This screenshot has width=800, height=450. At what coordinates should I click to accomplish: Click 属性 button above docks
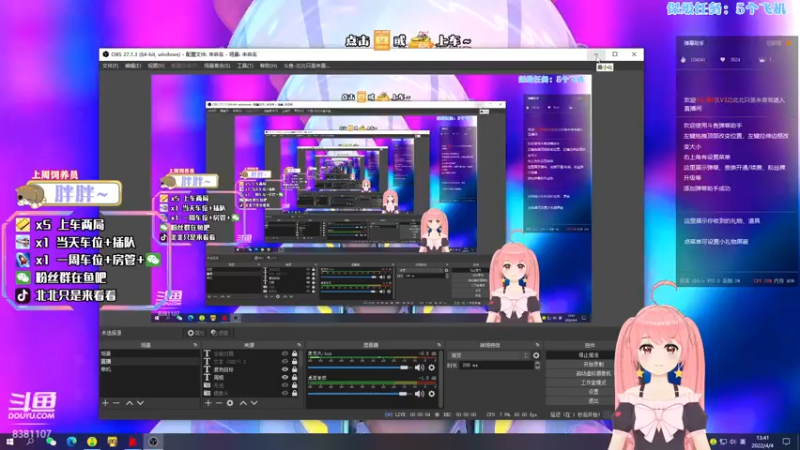point(195,333)
